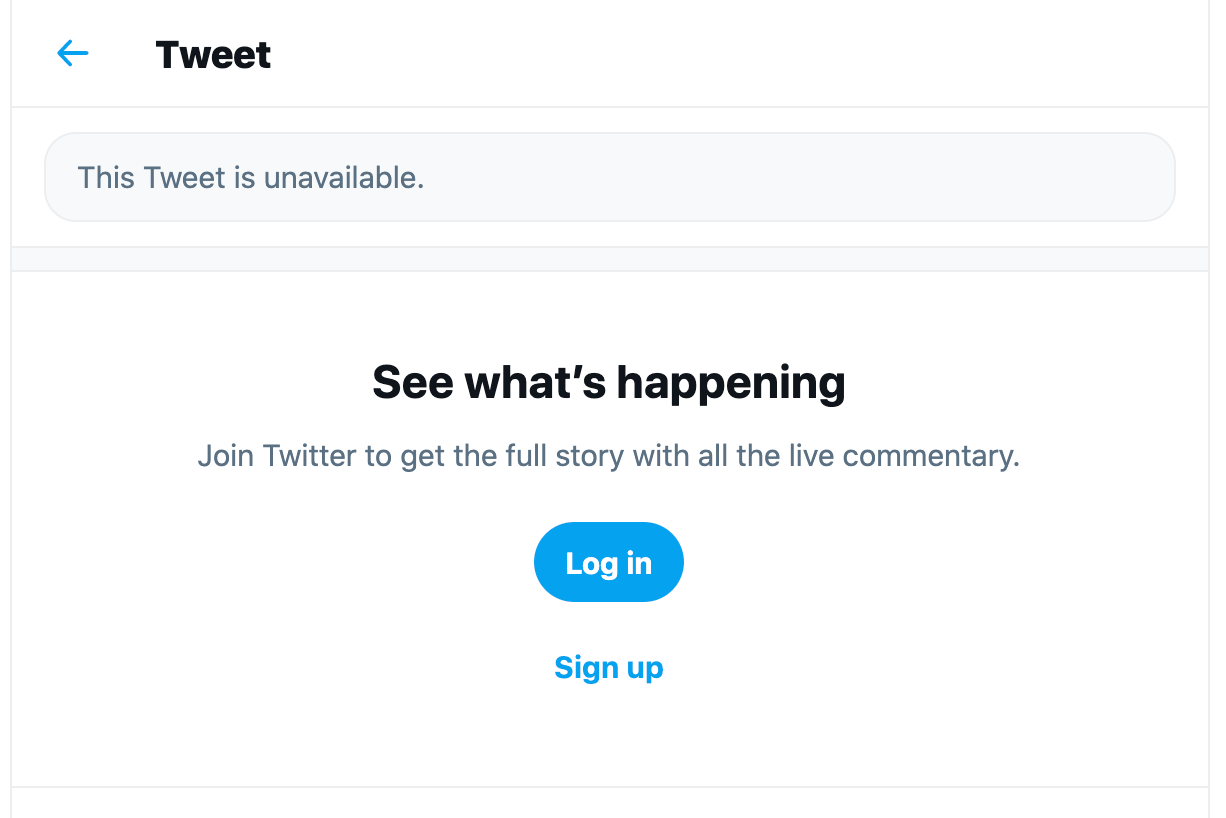Click the word "unavailable" in the notice
The image size is (1226, 818).
coord(343,178)
